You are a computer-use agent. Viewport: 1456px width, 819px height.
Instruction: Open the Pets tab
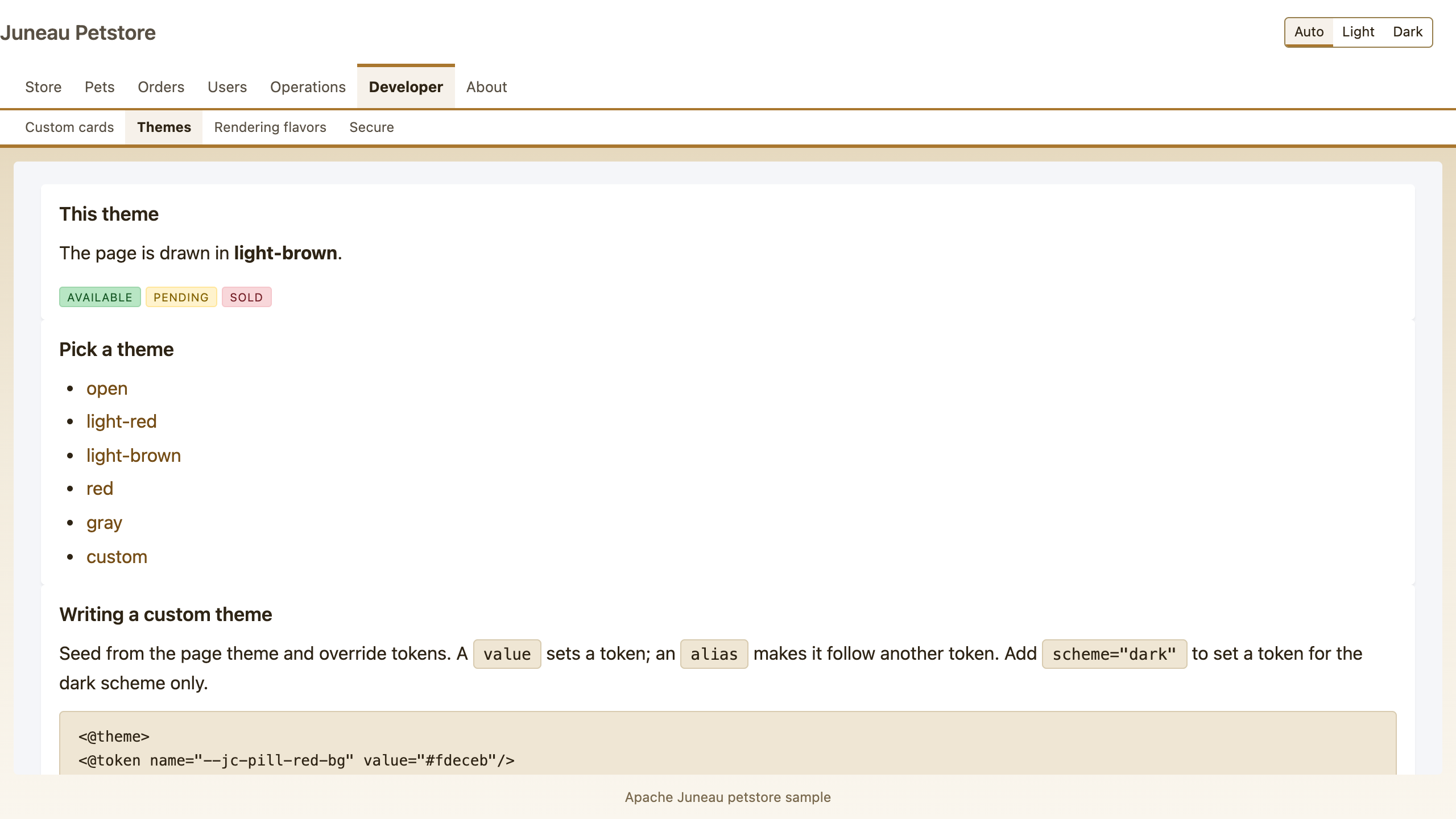coord(100,87)
